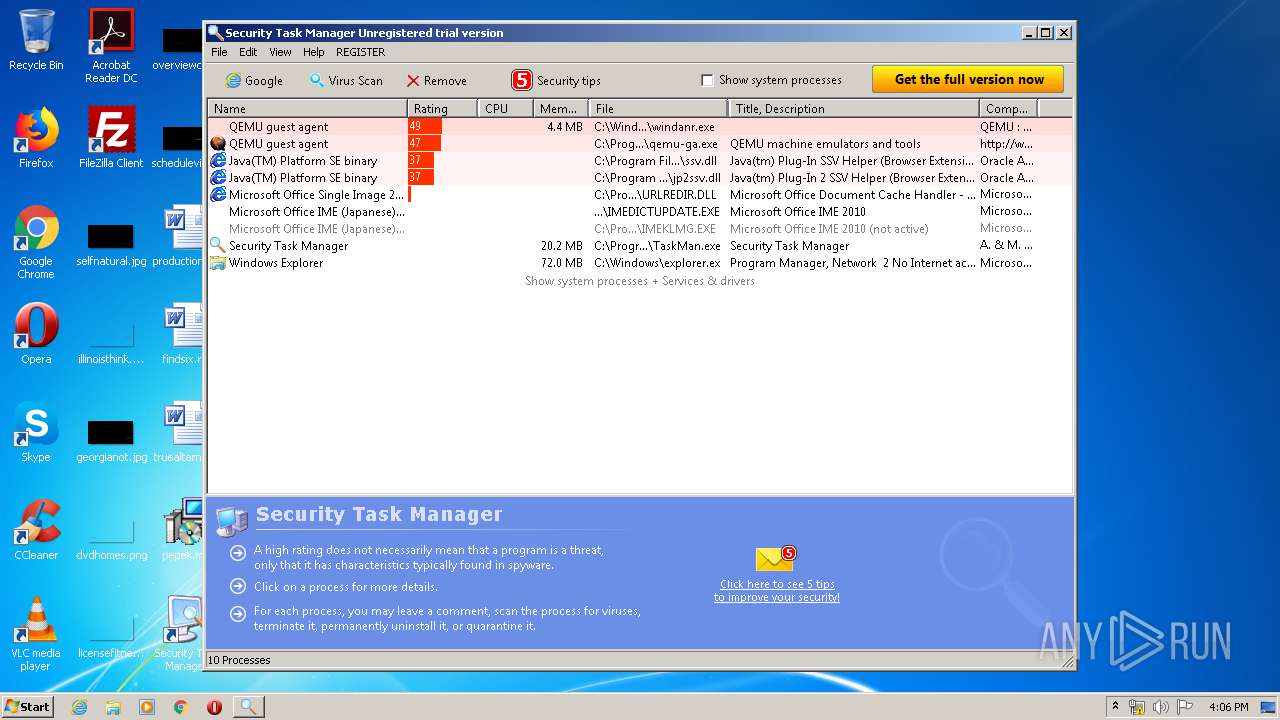Sort by the Name column header
1280x720 pixels.
pyautogui.click(x=307, y=108)
